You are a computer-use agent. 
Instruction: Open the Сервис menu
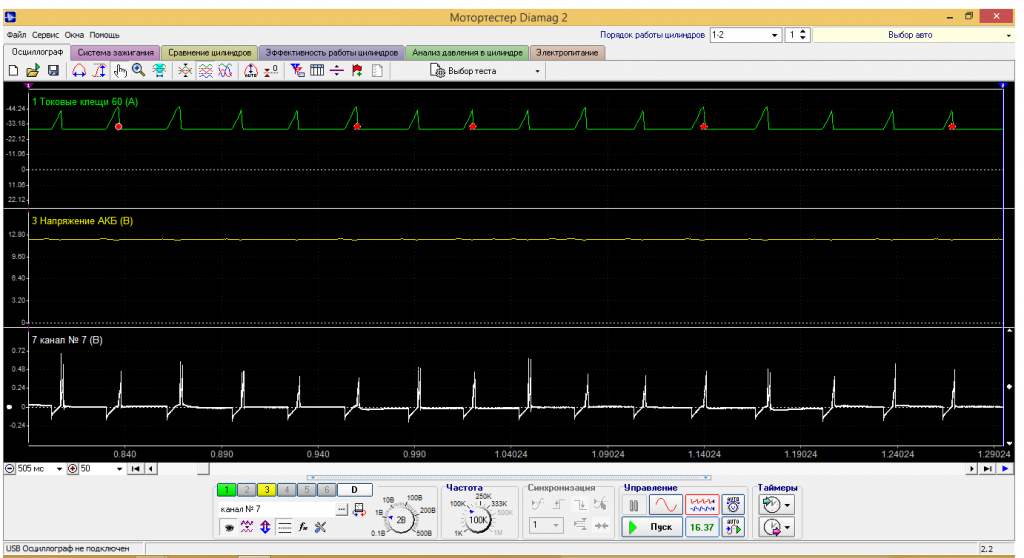coord(45,35)
